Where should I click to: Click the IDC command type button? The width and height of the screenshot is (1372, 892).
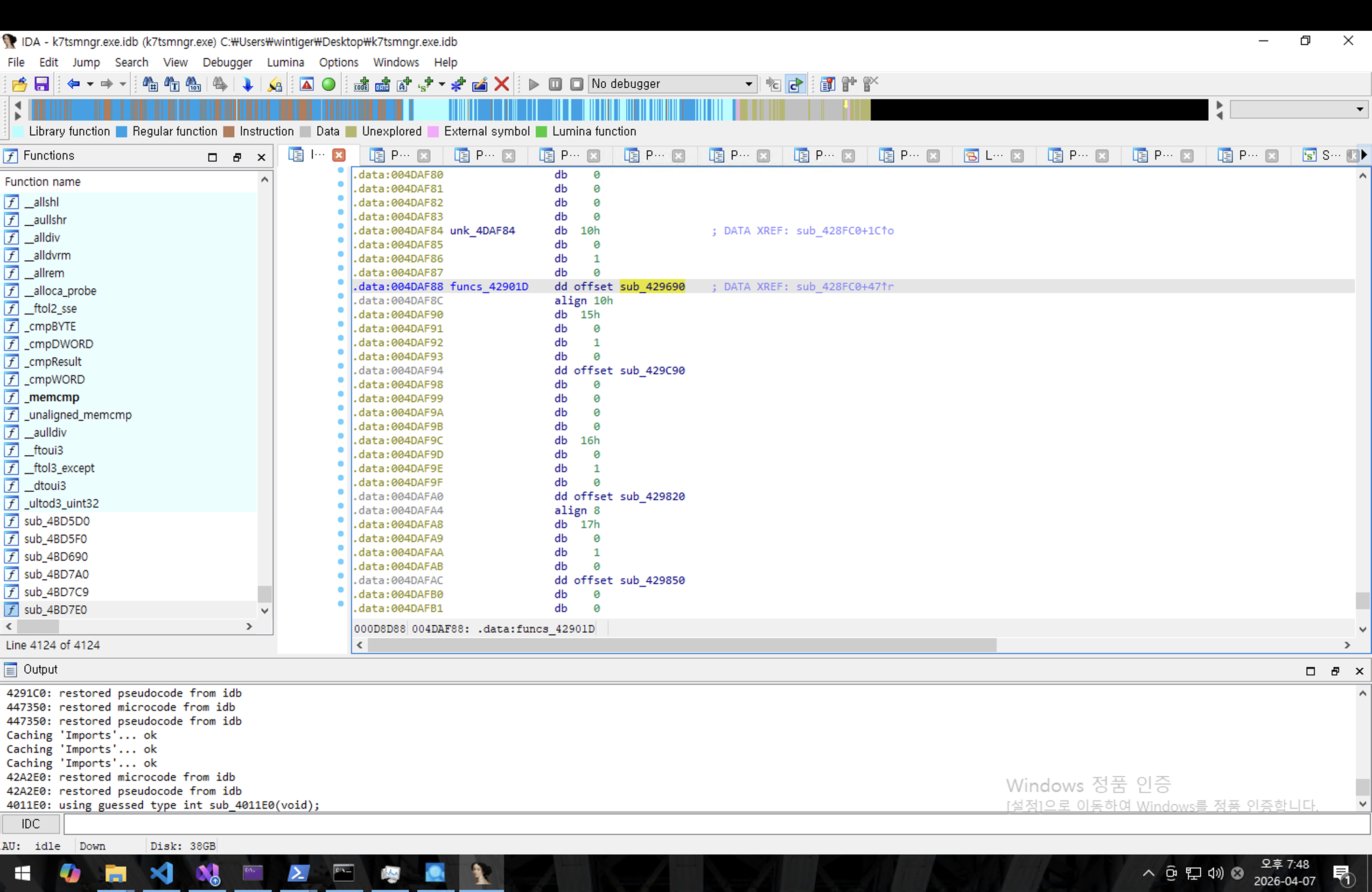(x=30, y=824)
